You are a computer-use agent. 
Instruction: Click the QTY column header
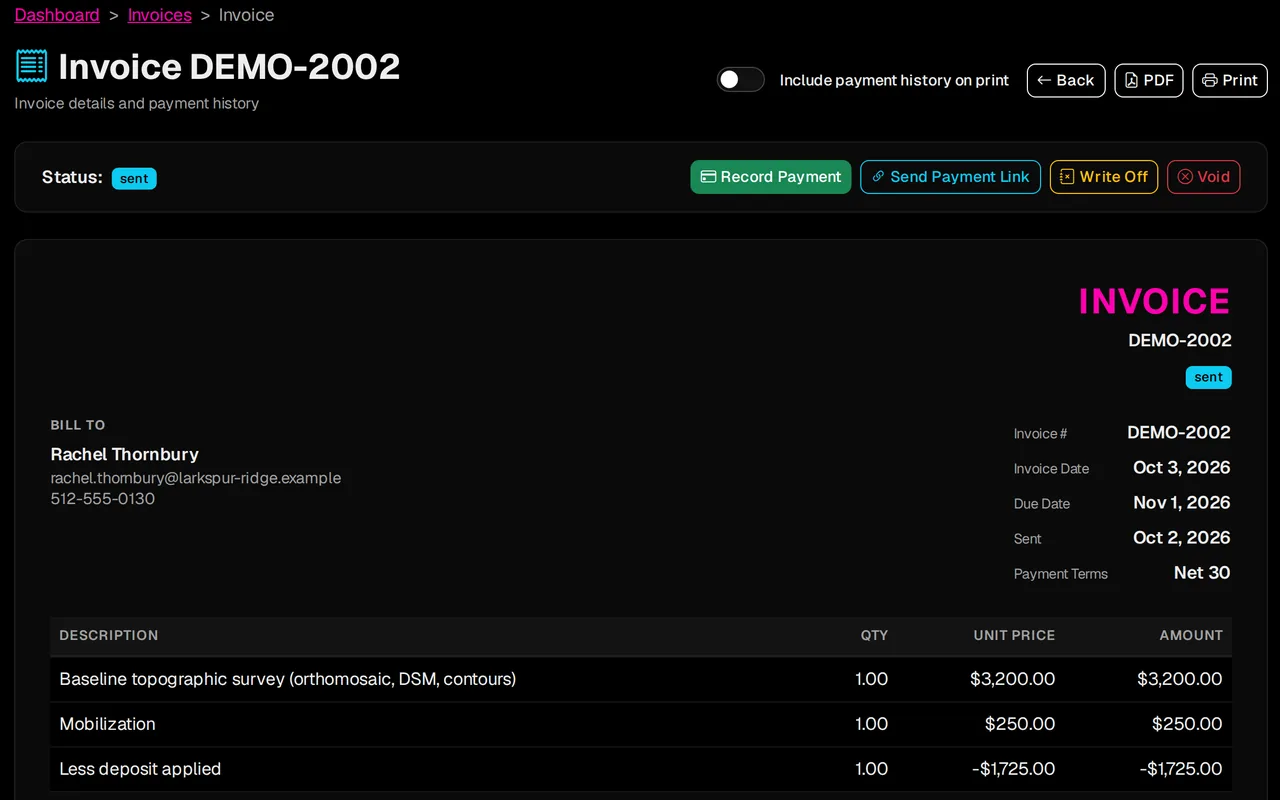(874, 635)
